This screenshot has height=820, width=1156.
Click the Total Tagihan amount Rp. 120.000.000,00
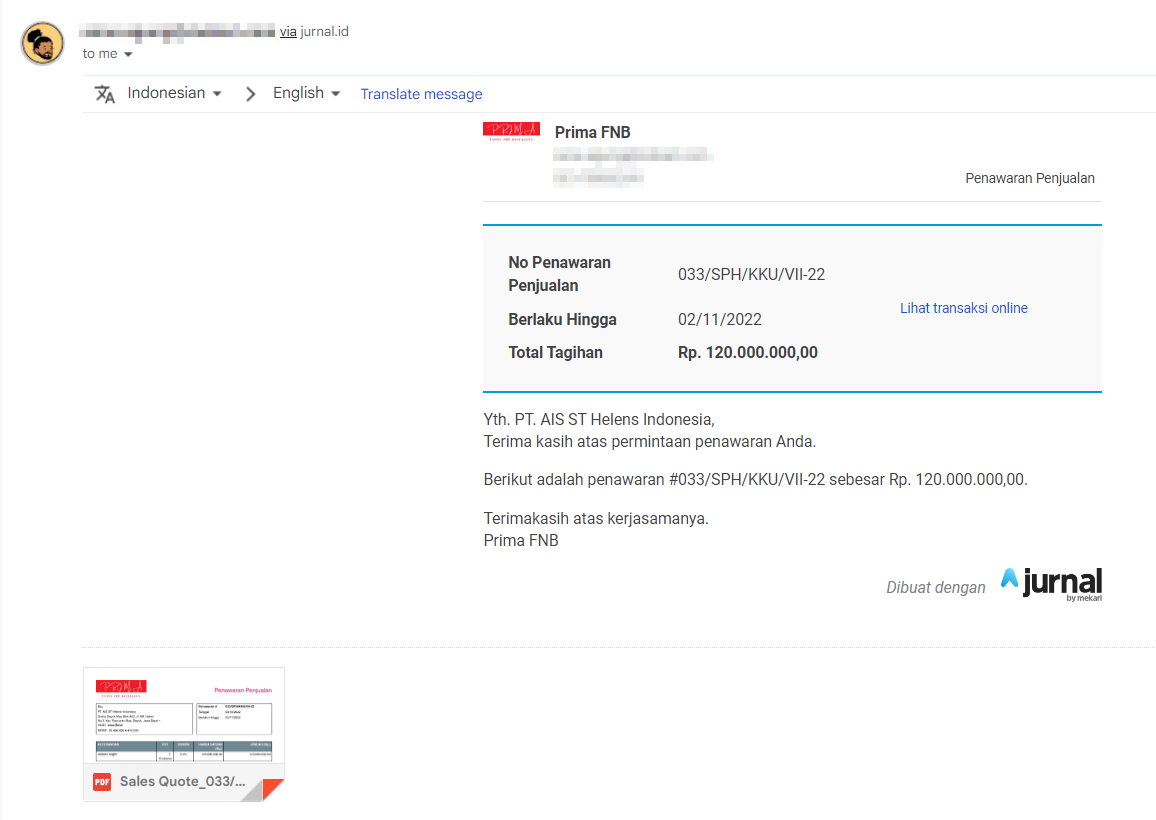748,352
